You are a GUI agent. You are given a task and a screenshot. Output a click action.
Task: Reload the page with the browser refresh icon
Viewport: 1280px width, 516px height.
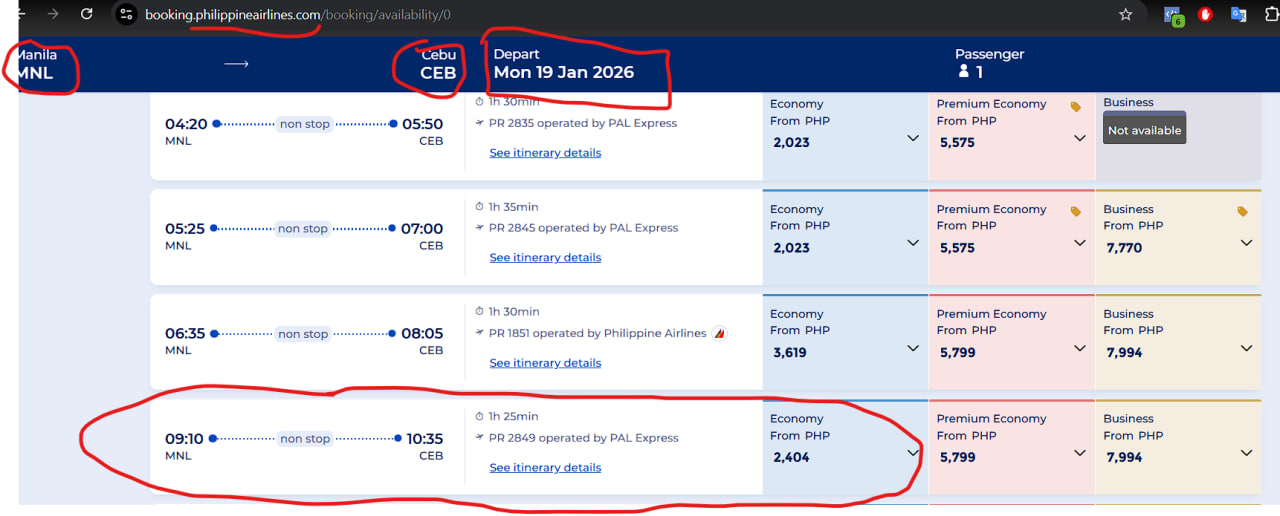tap(87, 14)
